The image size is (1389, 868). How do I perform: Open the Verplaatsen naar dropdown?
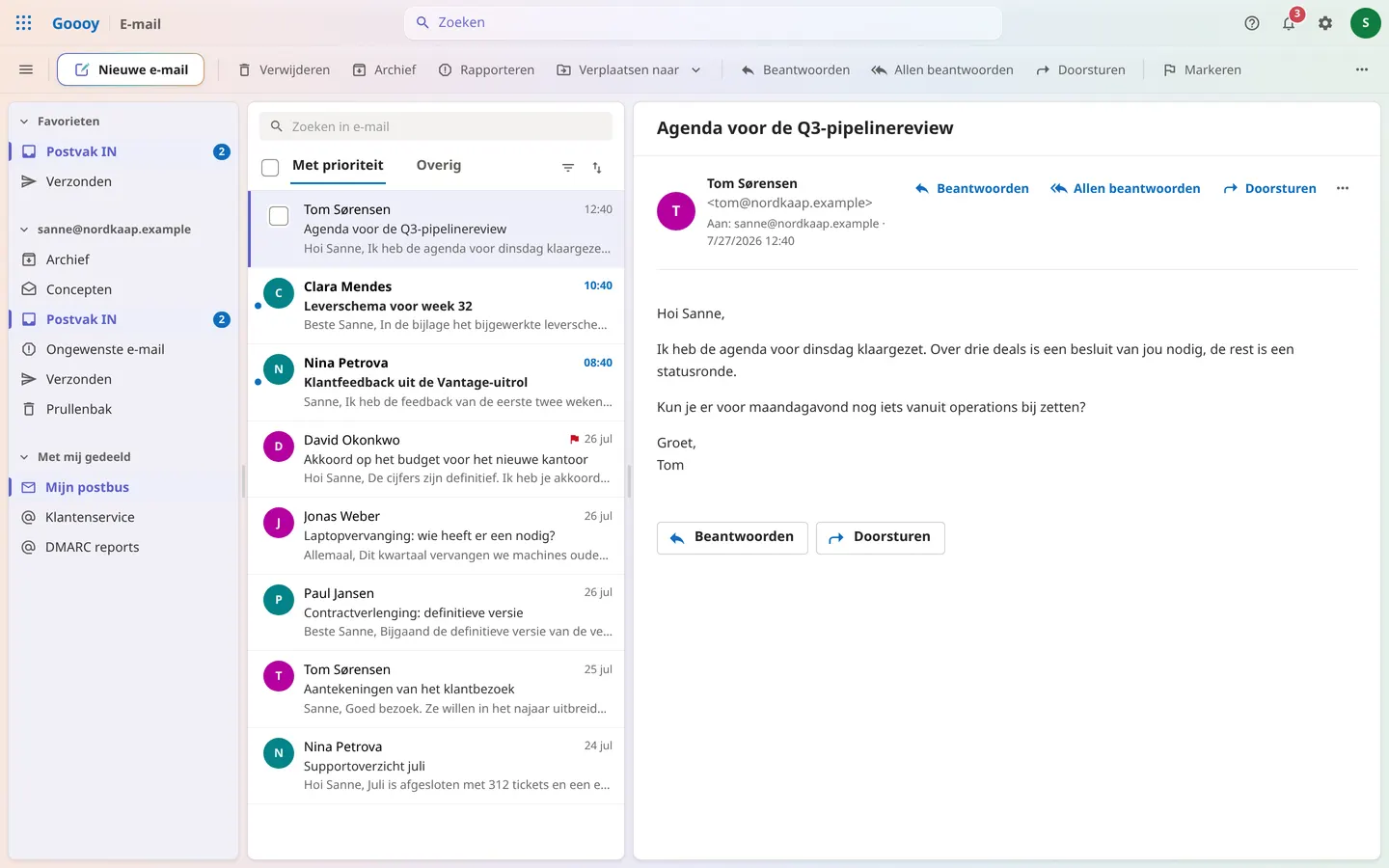pyautogui.click(x=629, y=69)
